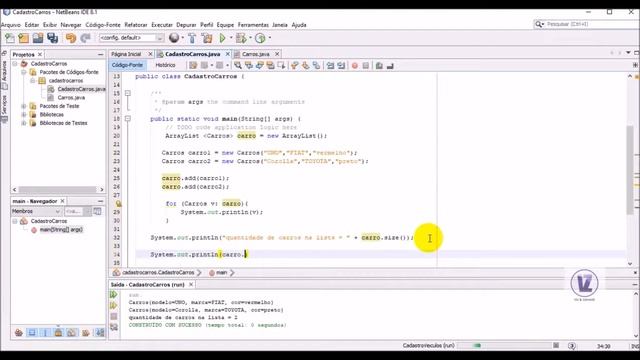Screen dimensions: 640x360
Task: Open the Arquivo menu
Action: pyautogui.click(x=11, y=25)
